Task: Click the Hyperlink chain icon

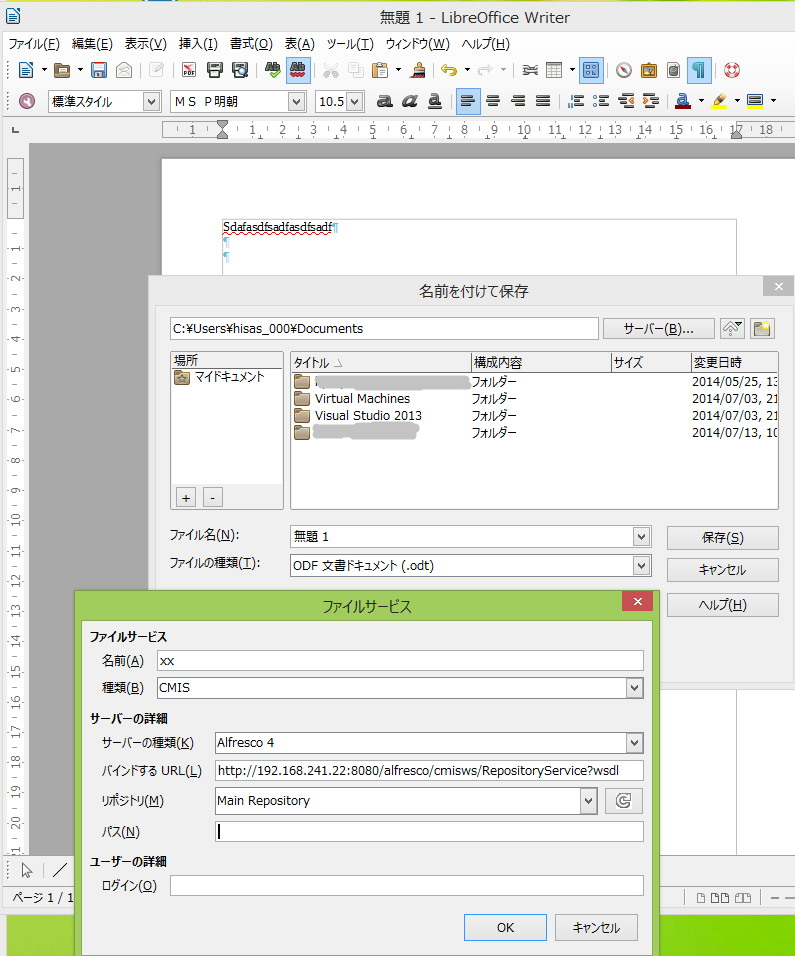Action: (x=530, y=70)
